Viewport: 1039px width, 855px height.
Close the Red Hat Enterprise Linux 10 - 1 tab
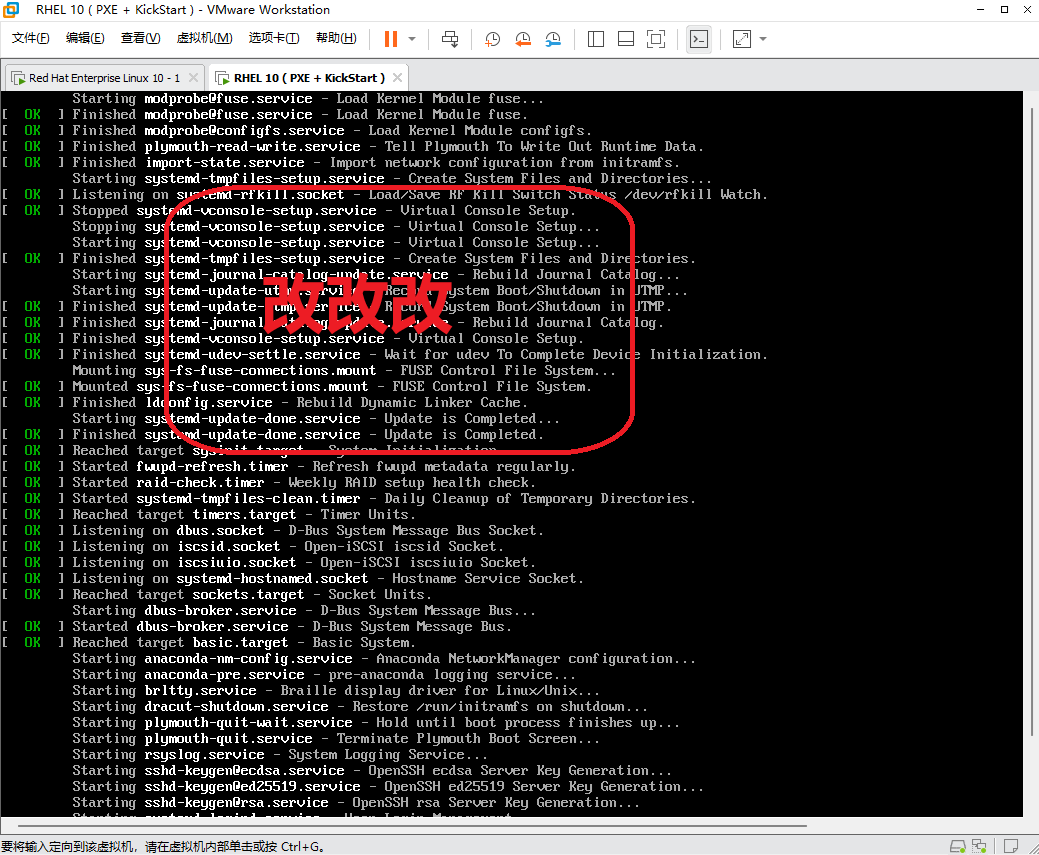193,78
